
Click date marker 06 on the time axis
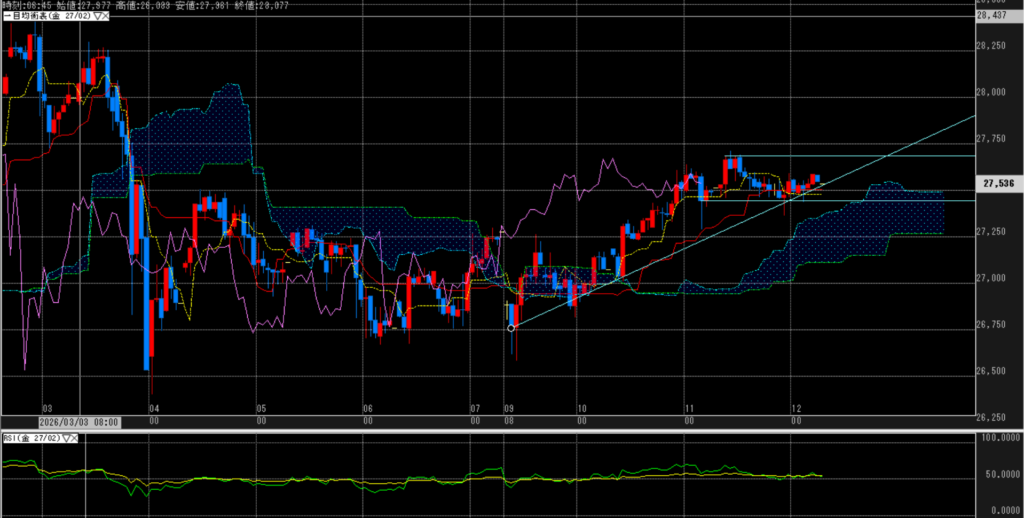tap(367, 409)
